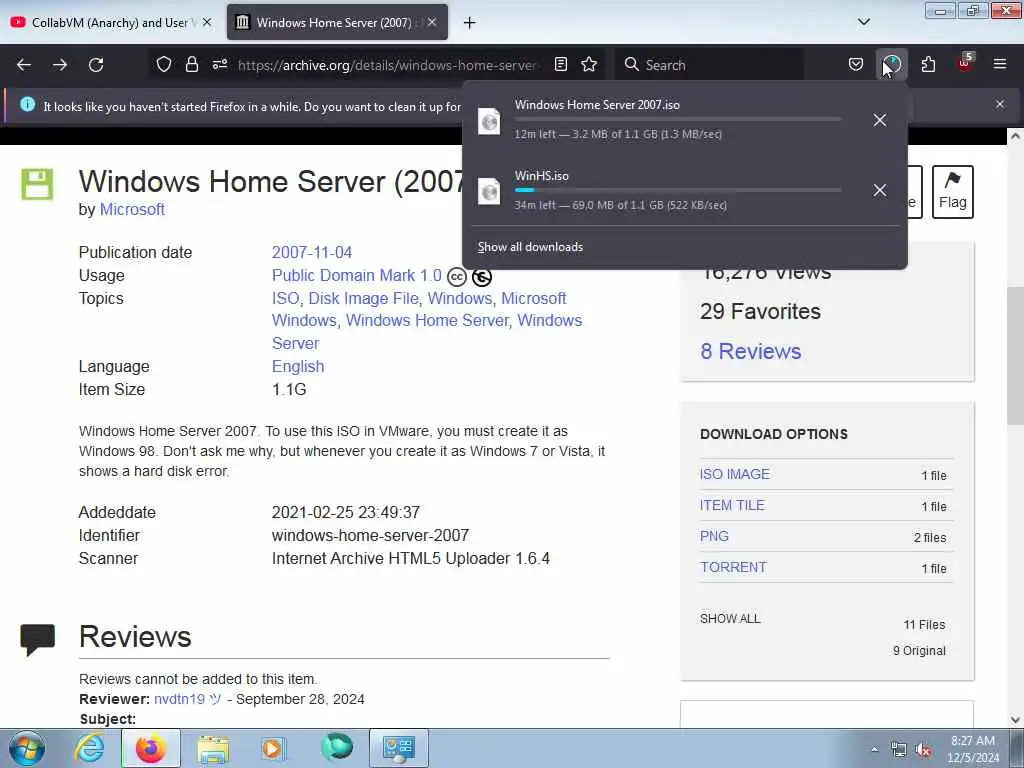Bookmark this page with the star
Viewport: 1024px width, 768px height.
[x=589, y=64]
